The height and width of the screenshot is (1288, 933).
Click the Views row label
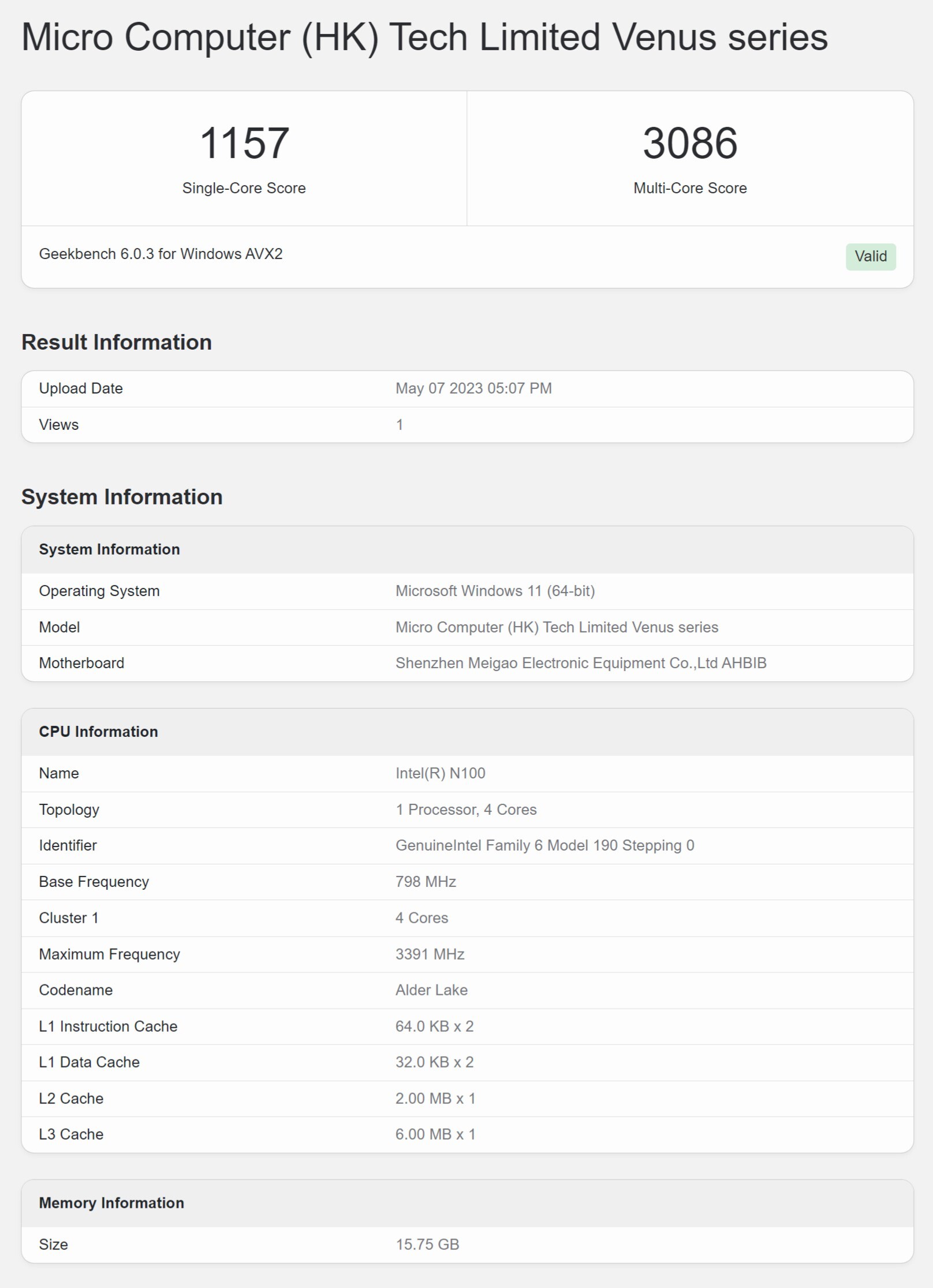(59, 425)
